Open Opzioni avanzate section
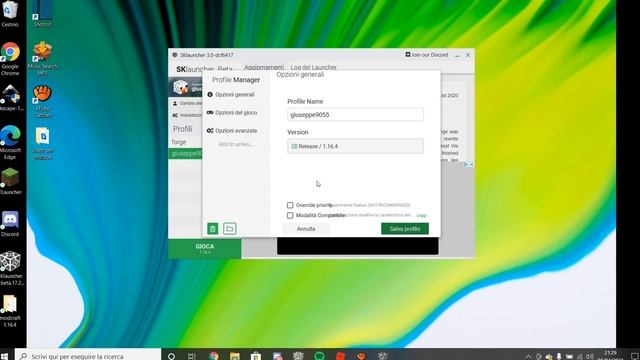 coord(232,131)
